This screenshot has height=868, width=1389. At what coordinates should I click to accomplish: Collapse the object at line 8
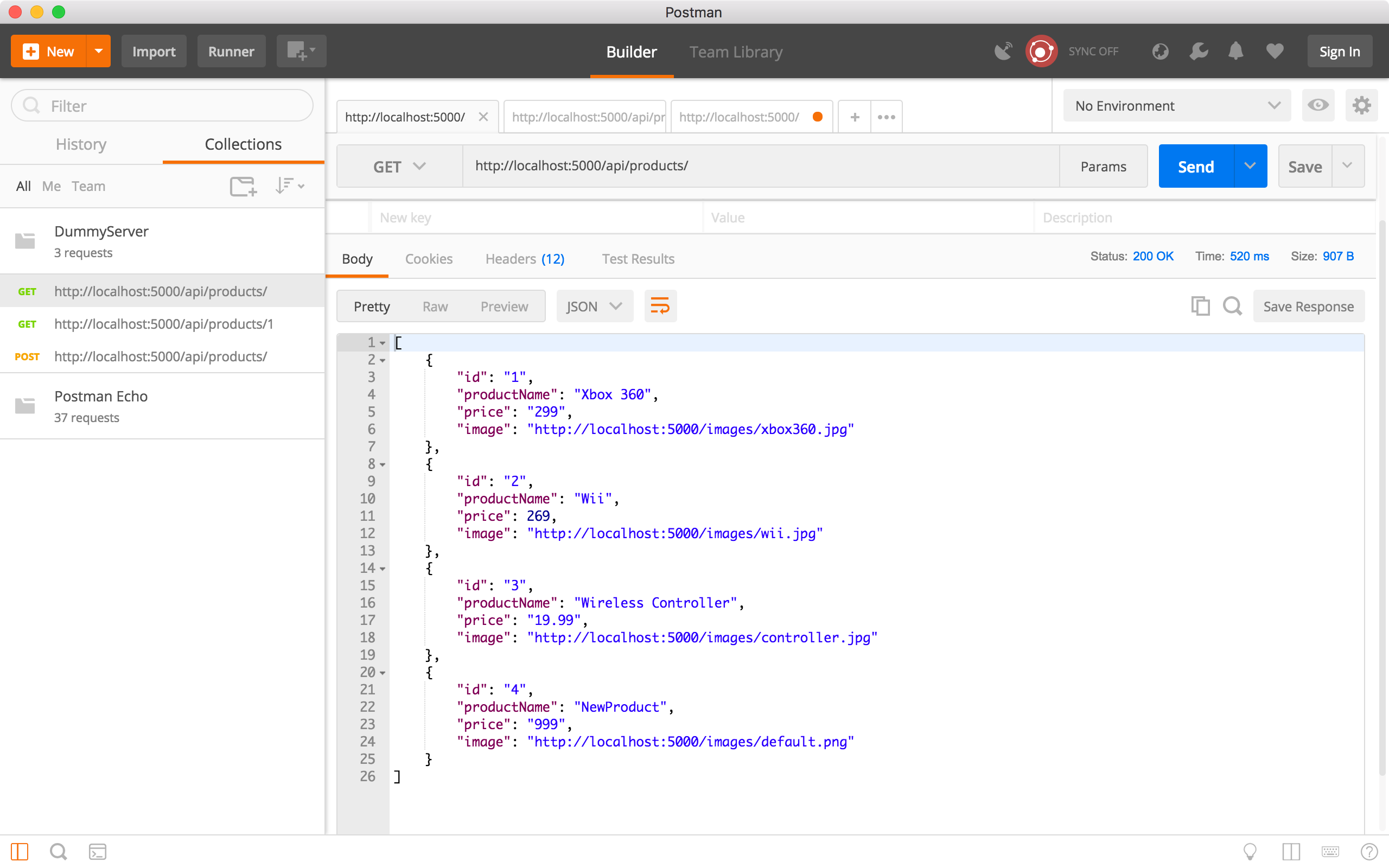(x=383, y=465)
